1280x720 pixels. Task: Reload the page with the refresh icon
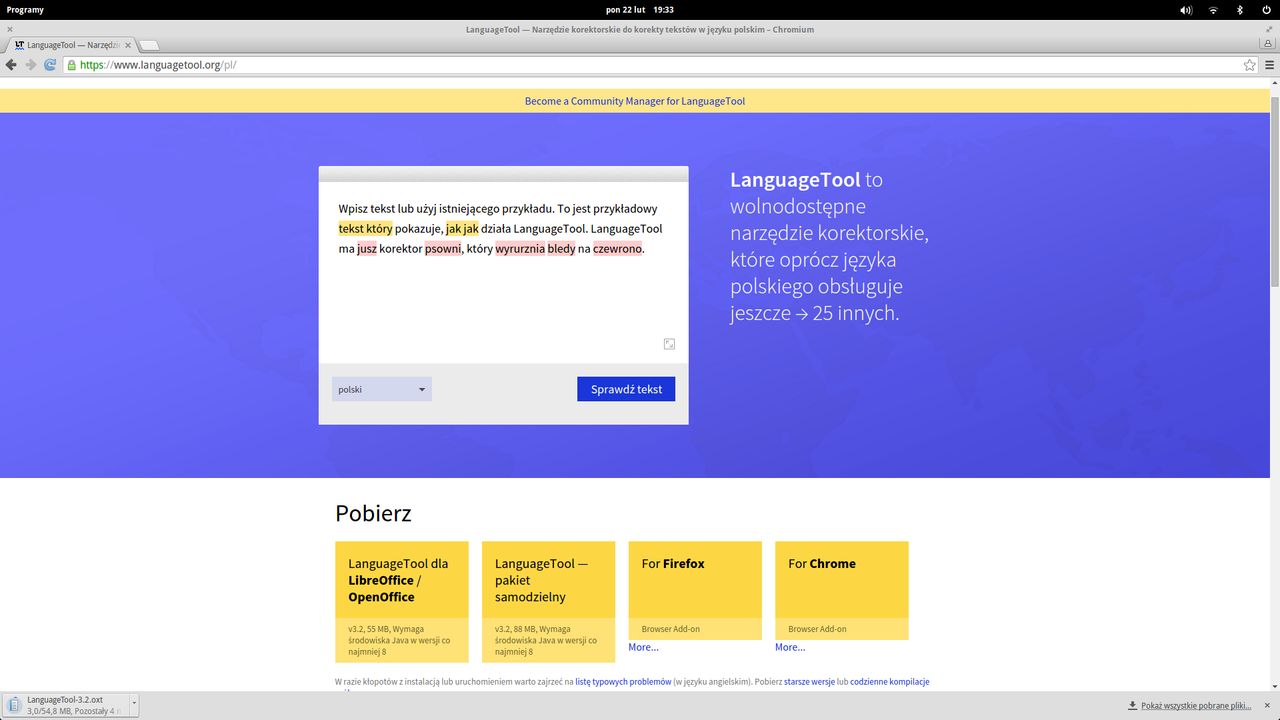pos(49,65)
